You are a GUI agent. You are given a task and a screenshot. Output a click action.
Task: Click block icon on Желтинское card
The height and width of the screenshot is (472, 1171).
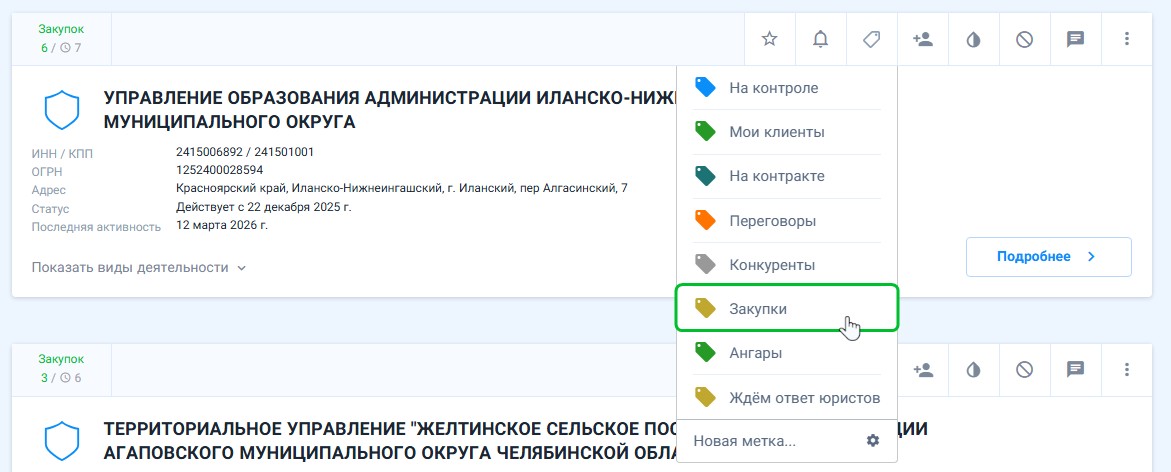[x=1025, y=370]
